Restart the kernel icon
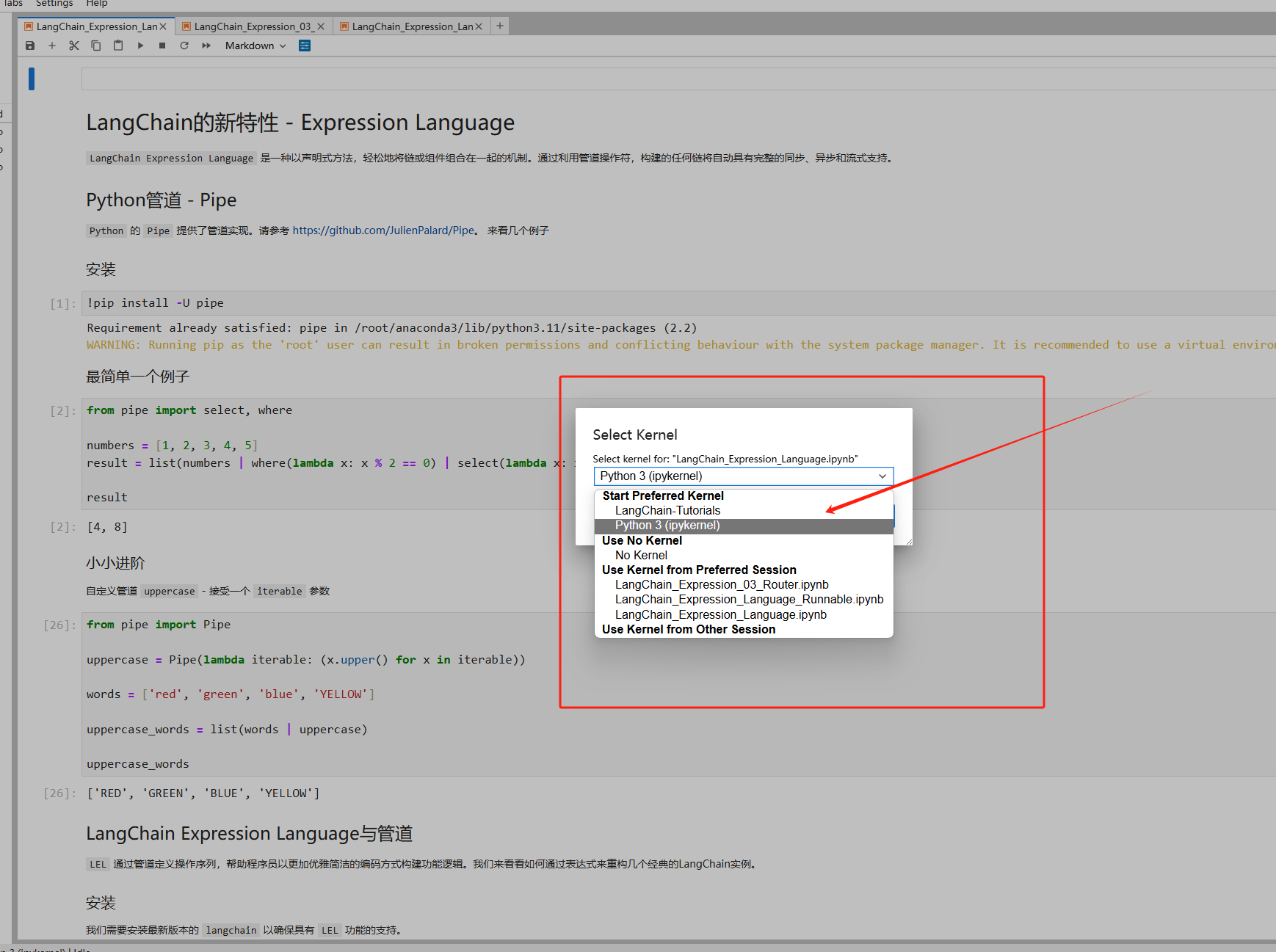 tap(184, 46)
